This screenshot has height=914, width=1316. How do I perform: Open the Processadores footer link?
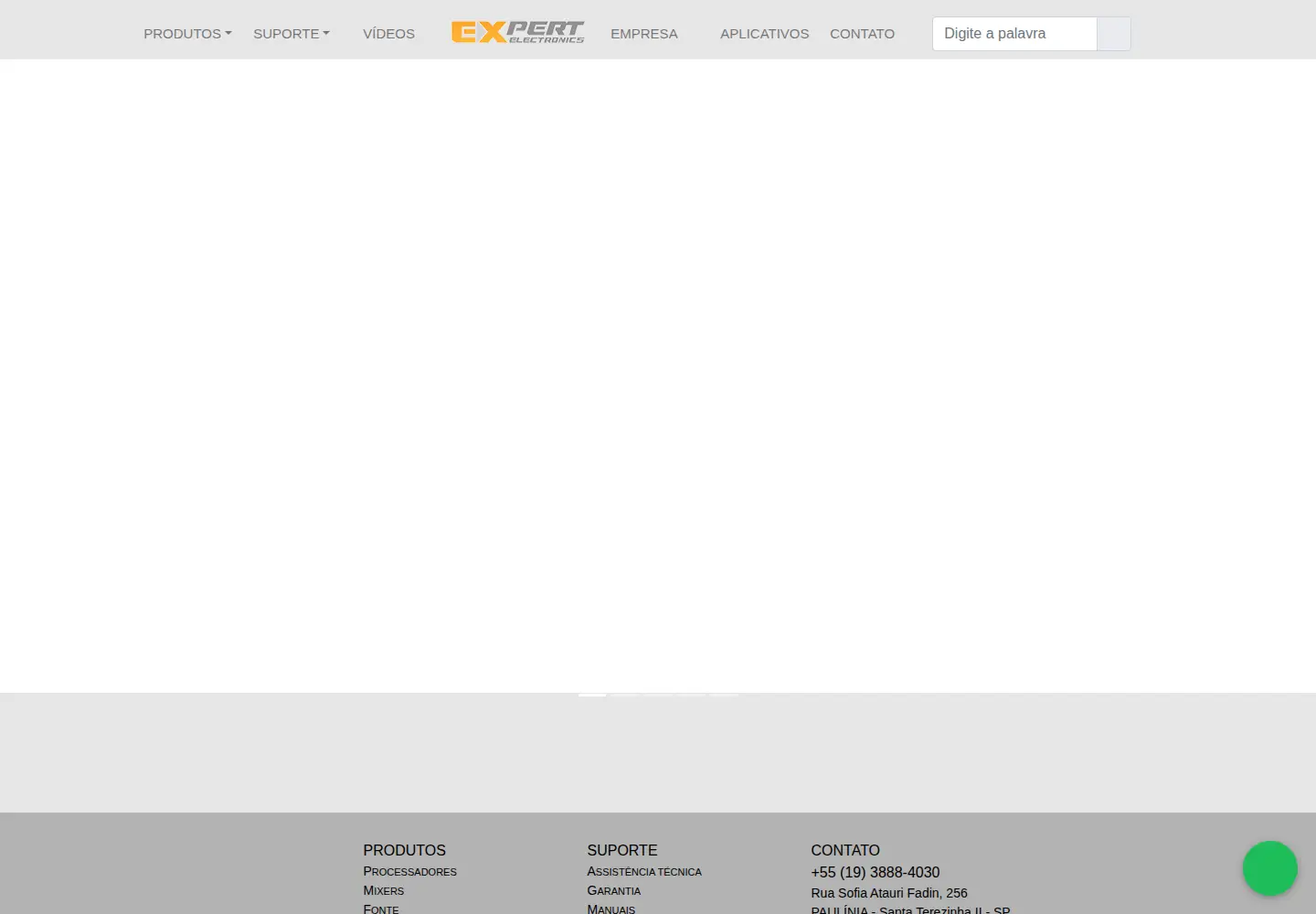[409, 871]
